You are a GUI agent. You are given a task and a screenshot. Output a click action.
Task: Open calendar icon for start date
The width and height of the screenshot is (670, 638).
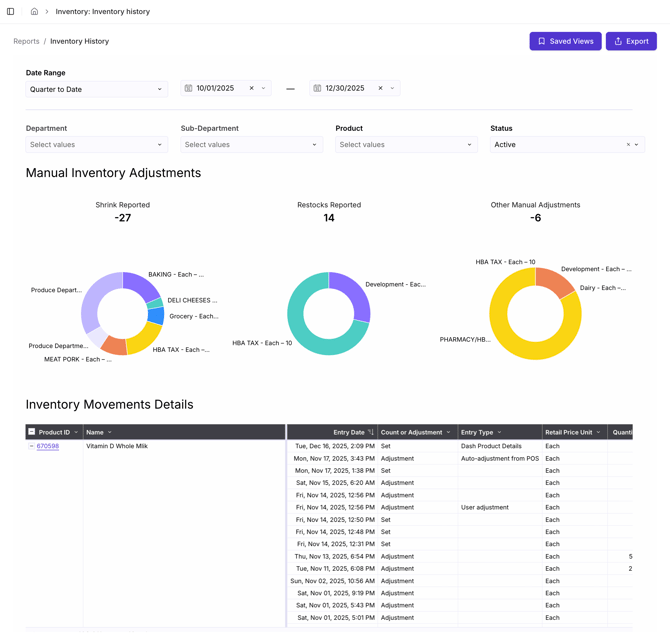[x=189, y=89]
